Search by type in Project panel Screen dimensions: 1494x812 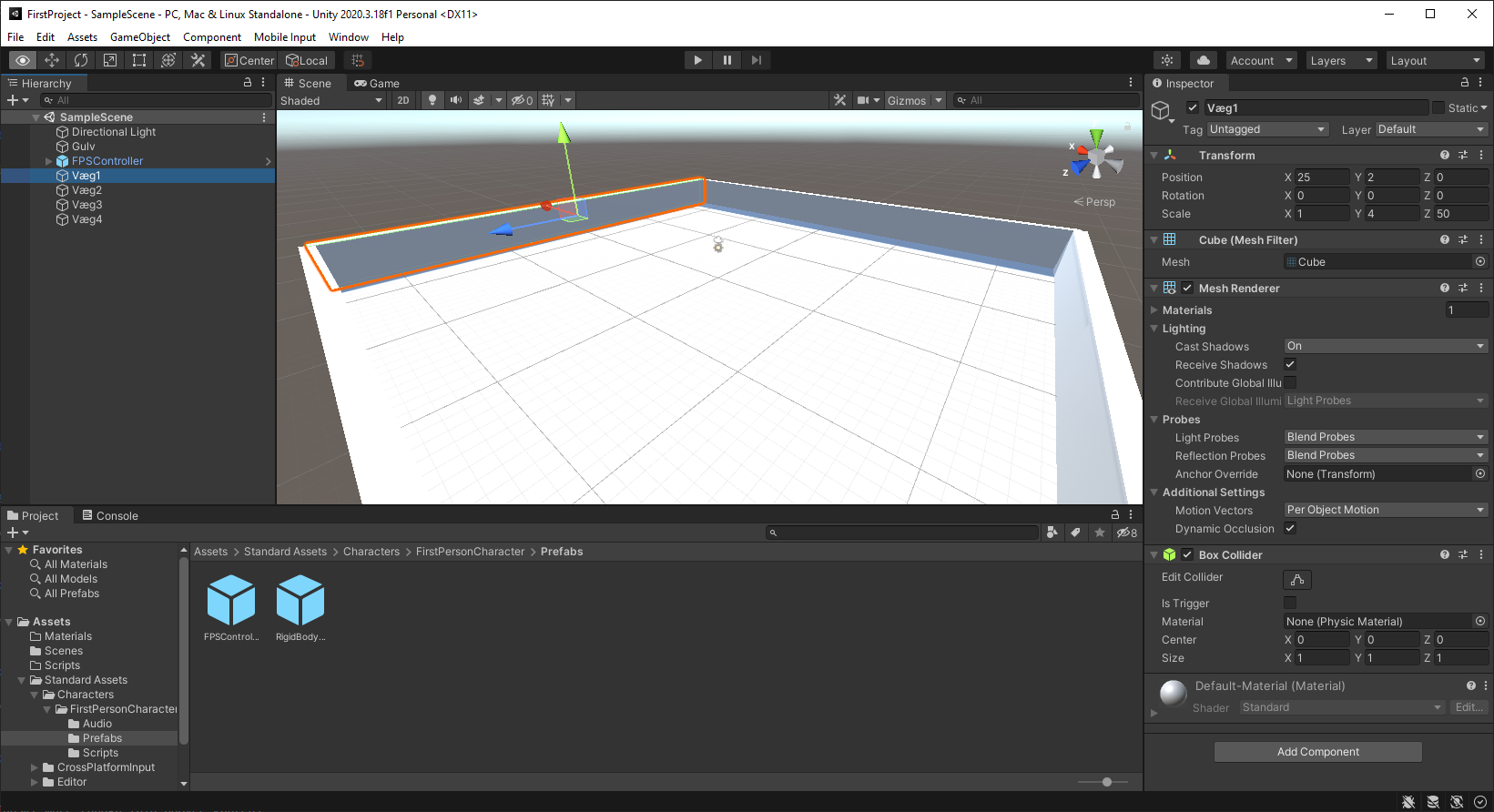point(1052,533)
